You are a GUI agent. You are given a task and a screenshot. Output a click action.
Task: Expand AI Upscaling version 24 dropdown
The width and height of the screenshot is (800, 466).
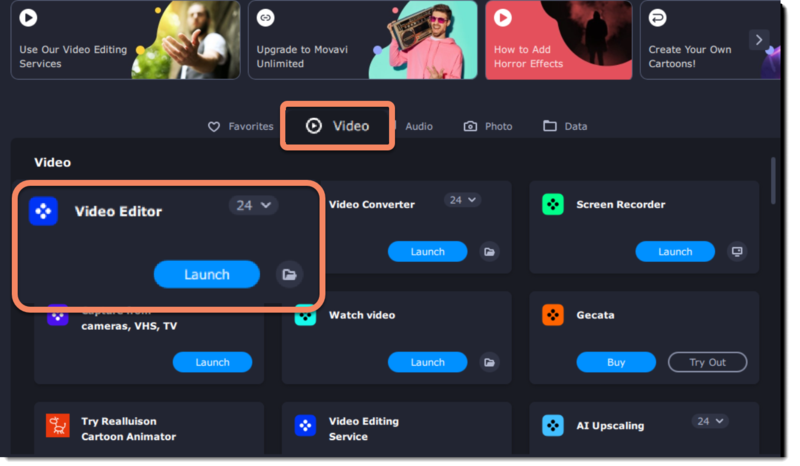[x=710, y=421]
